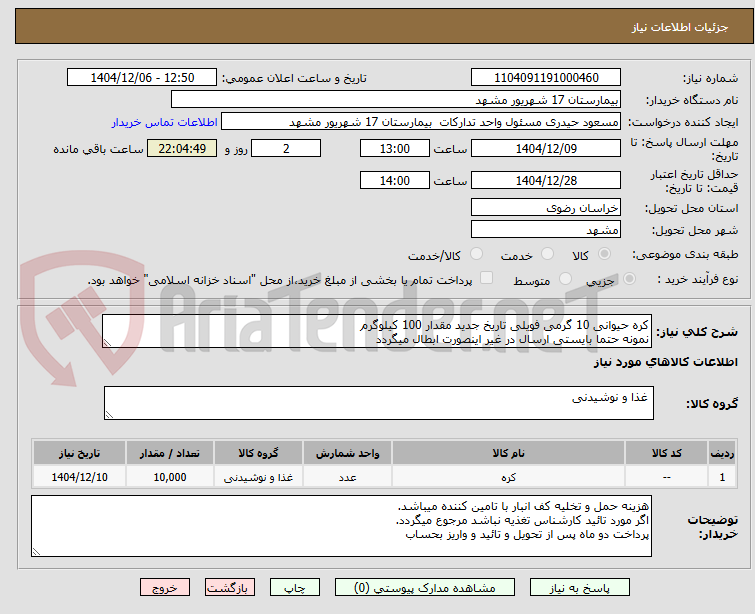Click the چاپ print button
755x614 pixels.
coord(295,588)
